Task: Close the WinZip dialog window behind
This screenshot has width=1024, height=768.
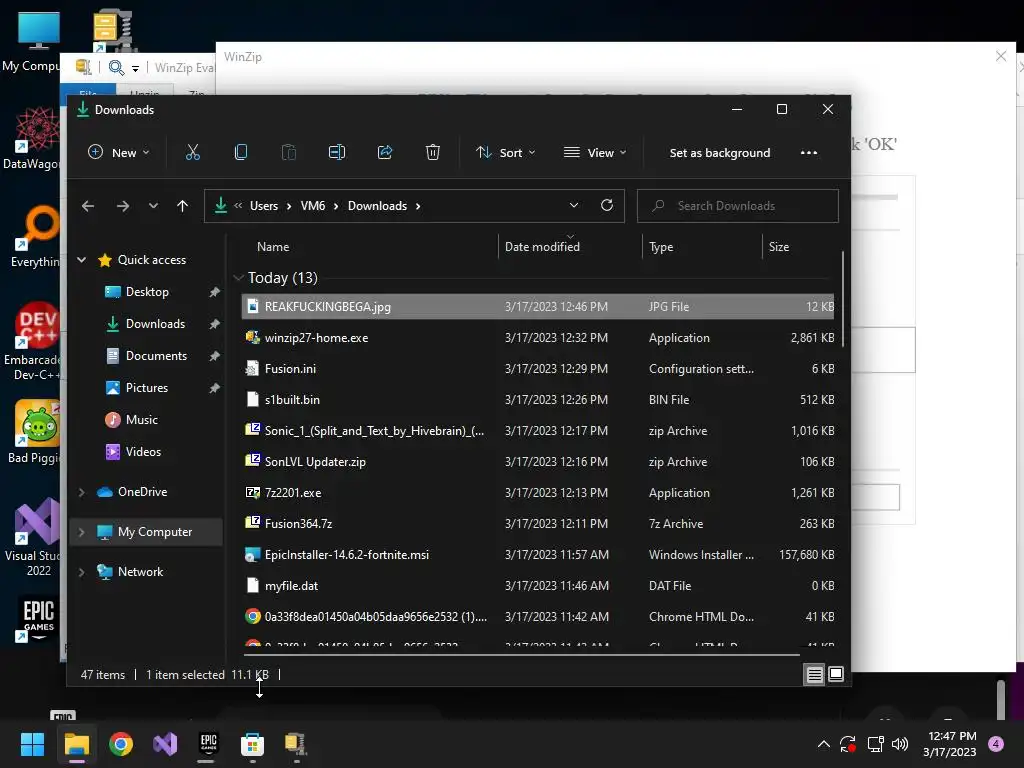Action: click(1000, 56)
